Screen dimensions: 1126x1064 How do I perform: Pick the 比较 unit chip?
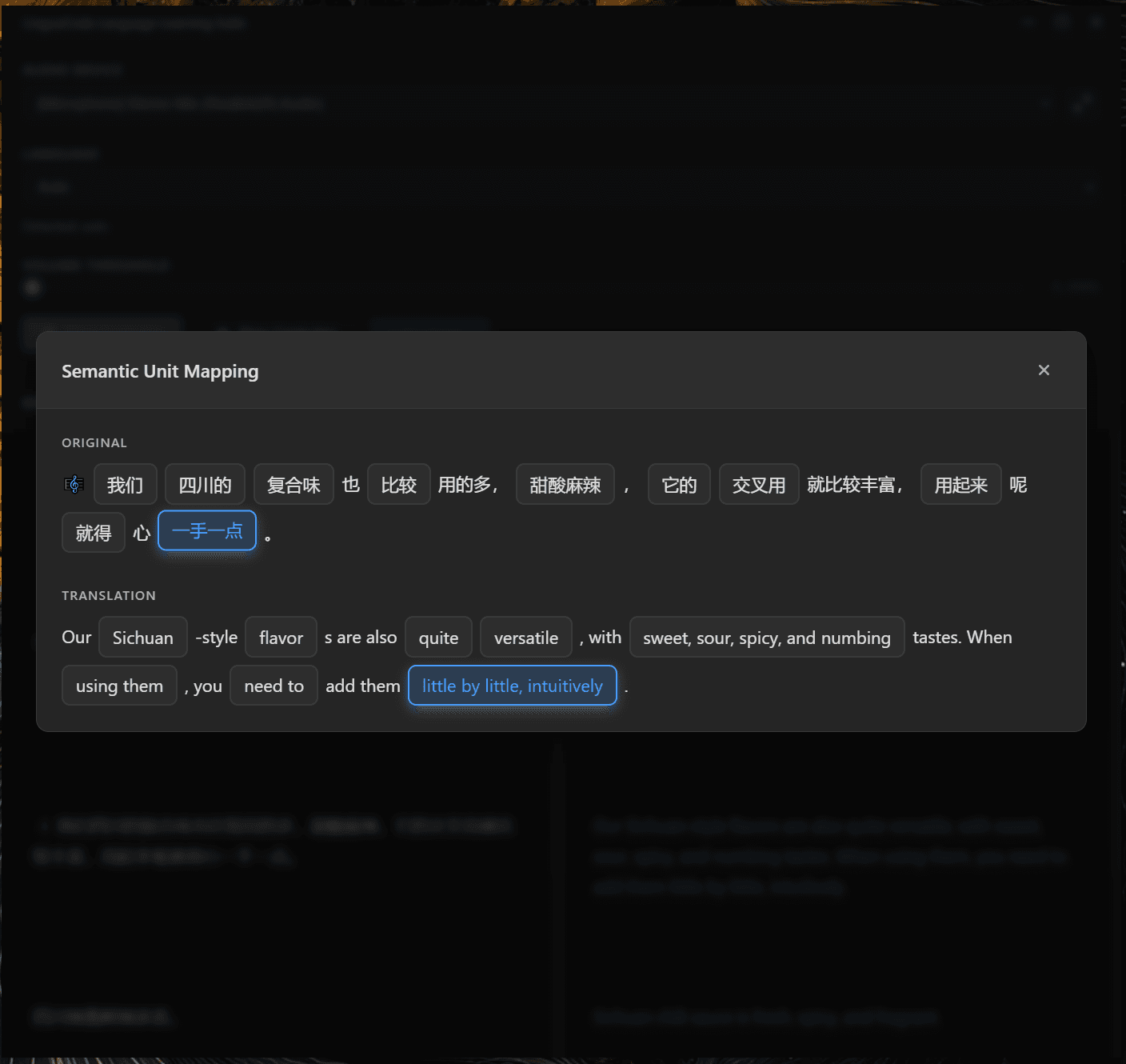[x=399, y=485]
